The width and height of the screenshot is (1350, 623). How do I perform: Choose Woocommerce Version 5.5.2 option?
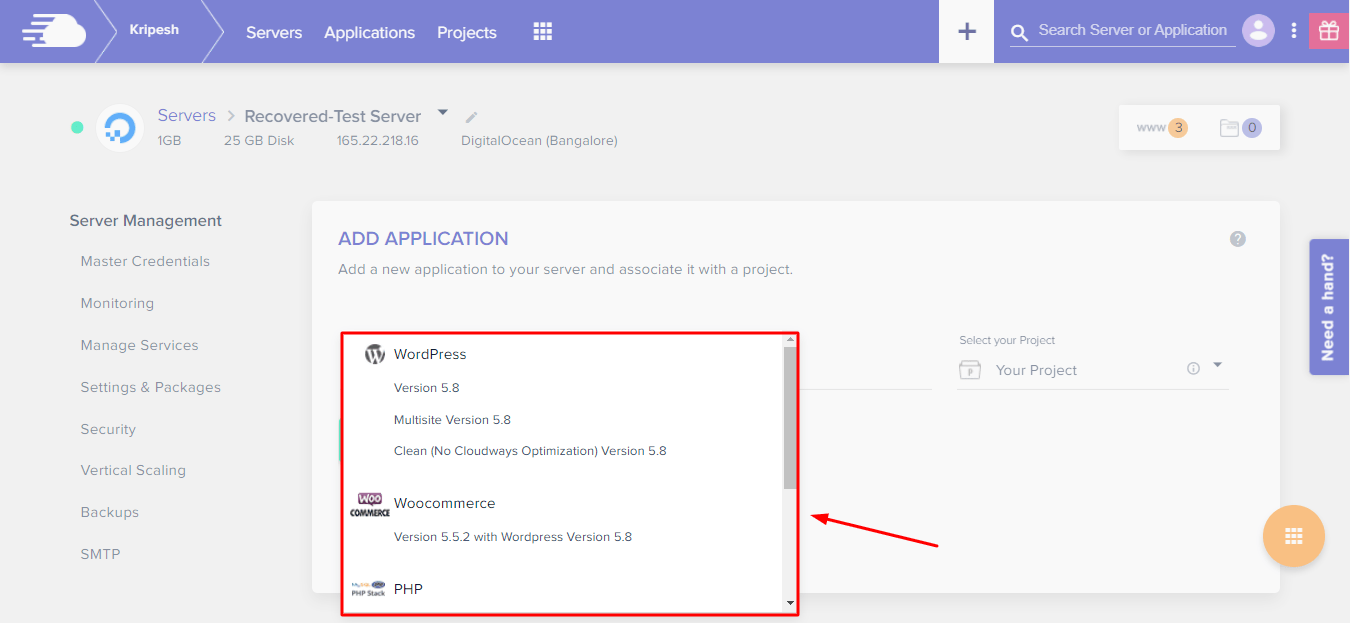tap(512, 537)
